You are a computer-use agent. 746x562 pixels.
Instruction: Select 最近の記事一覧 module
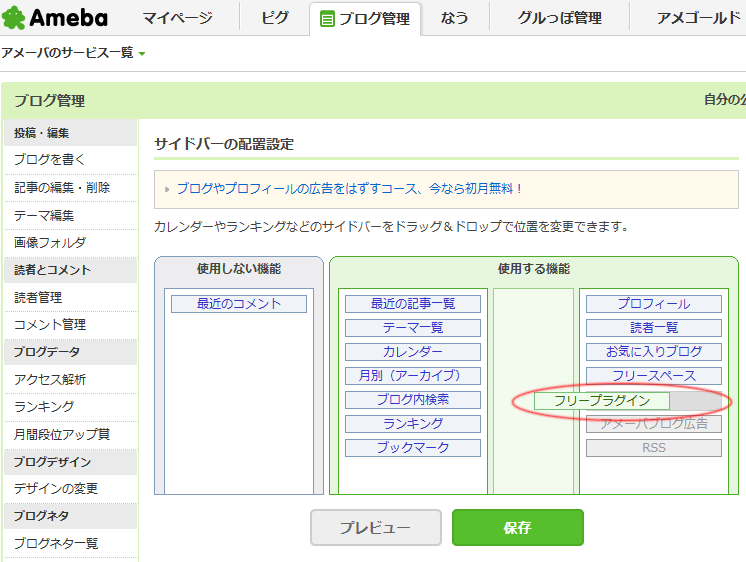[413, 304]
